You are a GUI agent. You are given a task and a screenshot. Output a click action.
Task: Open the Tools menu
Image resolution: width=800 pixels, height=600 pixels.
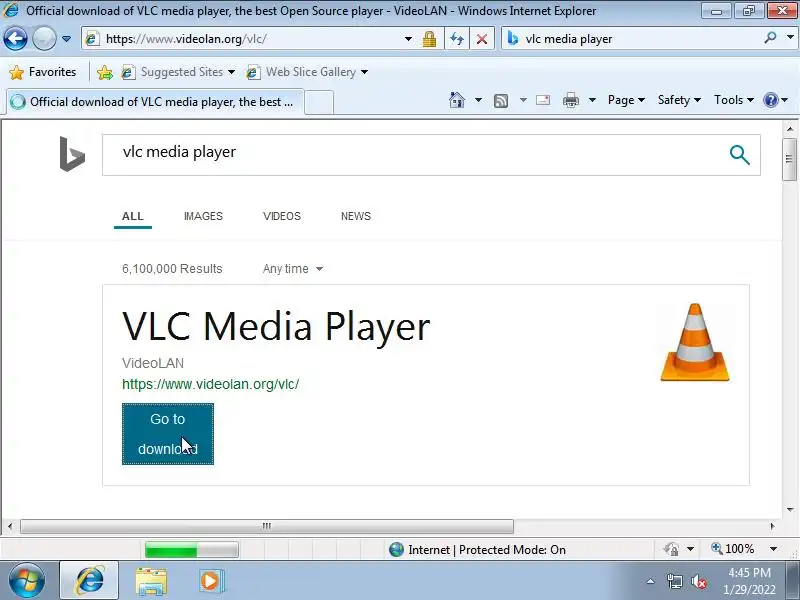coord(734,100)
